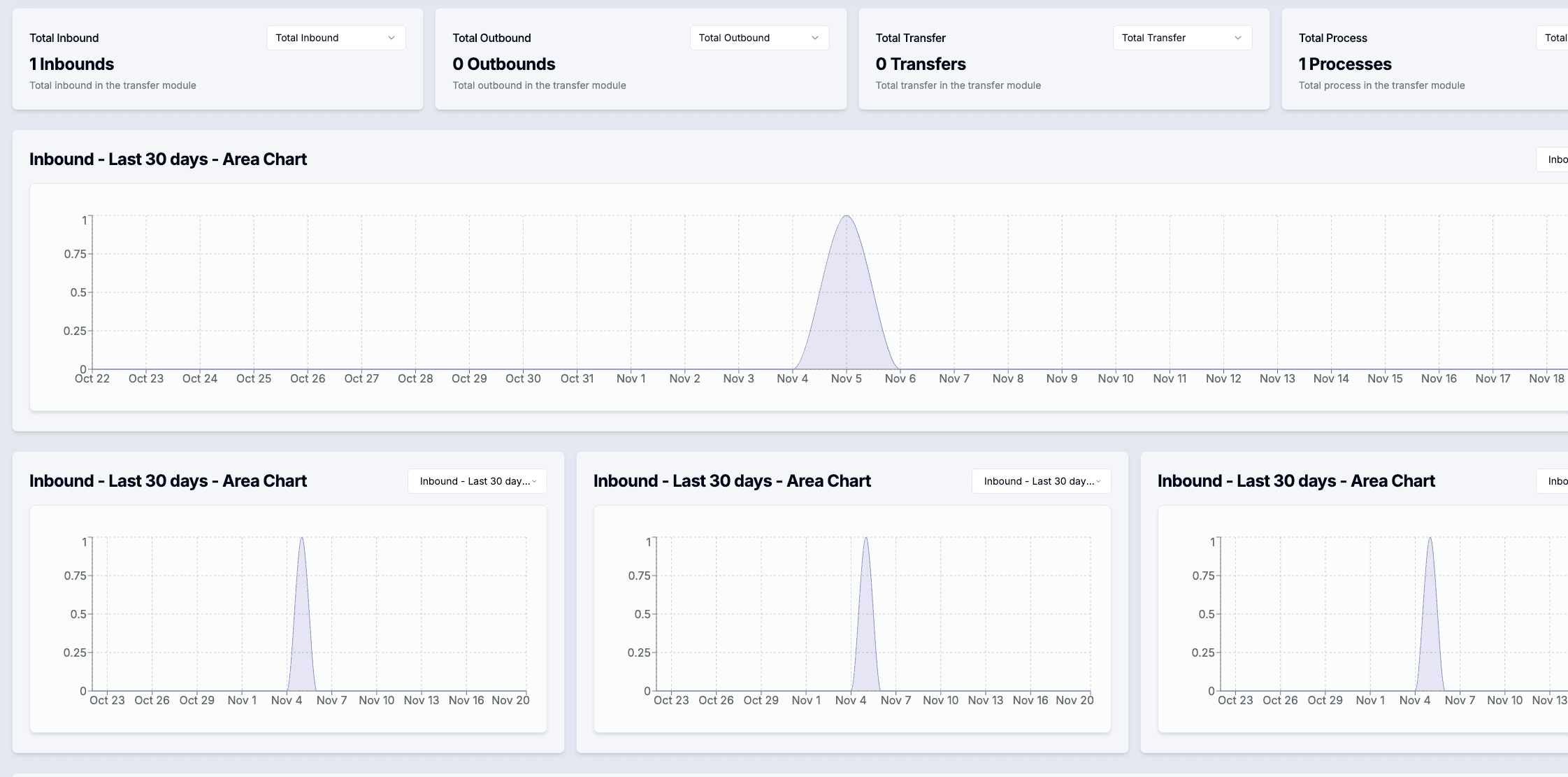Expand the leftmost small chart's metric dropdown
This screenshot has width=1568, height=777.
(x=477, y=481)
